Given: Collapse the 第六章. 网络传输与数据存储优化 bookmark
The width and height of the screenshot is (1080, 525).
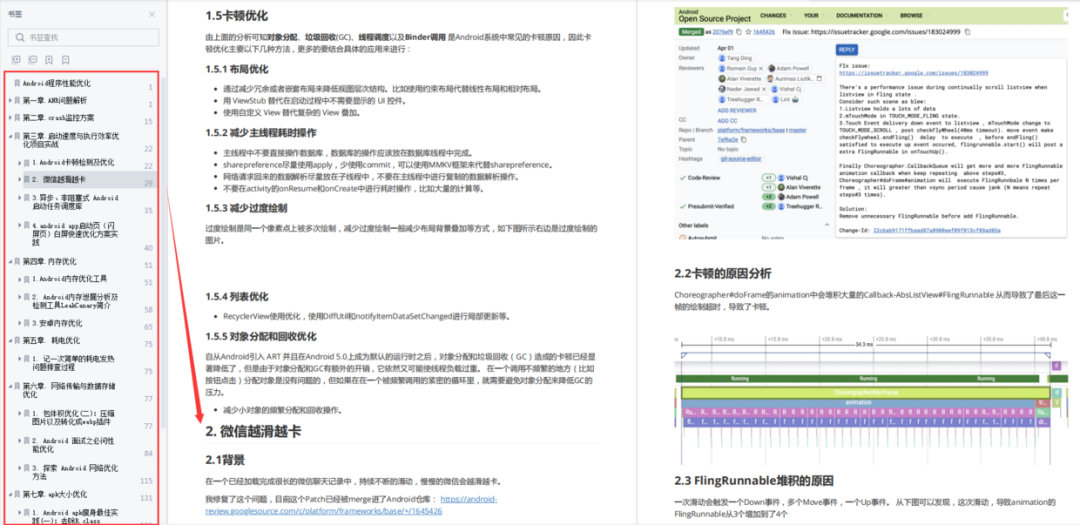Looking at the screenshot, I should 10,386.
